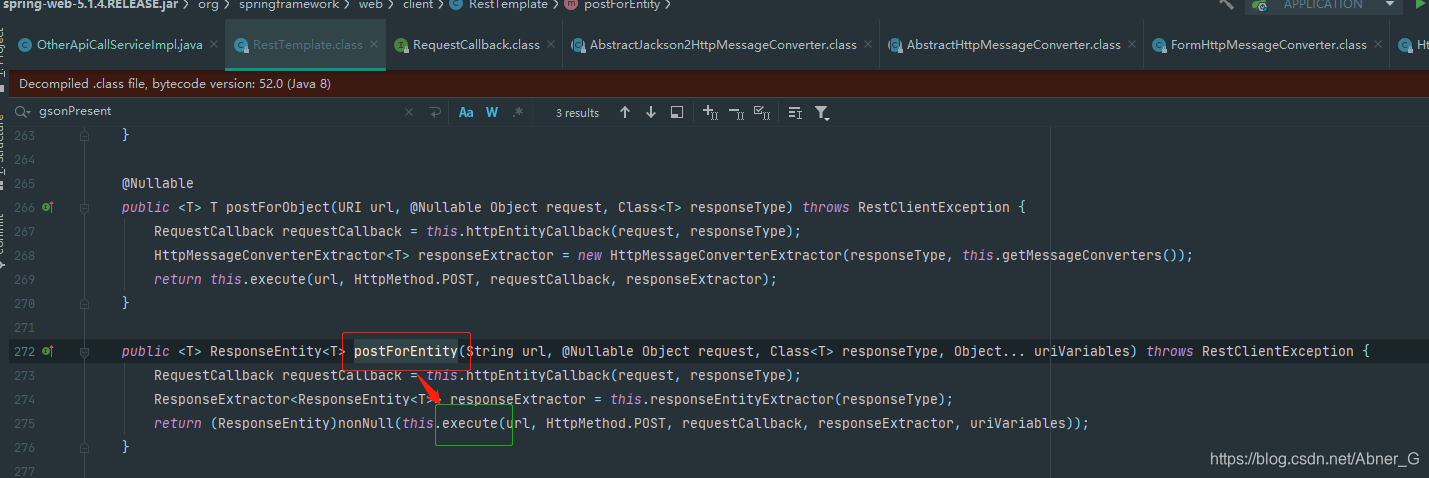Screen dimensions: 1429x478
Task: Go to previous occurrence up arrow
Action: point(625,113)
